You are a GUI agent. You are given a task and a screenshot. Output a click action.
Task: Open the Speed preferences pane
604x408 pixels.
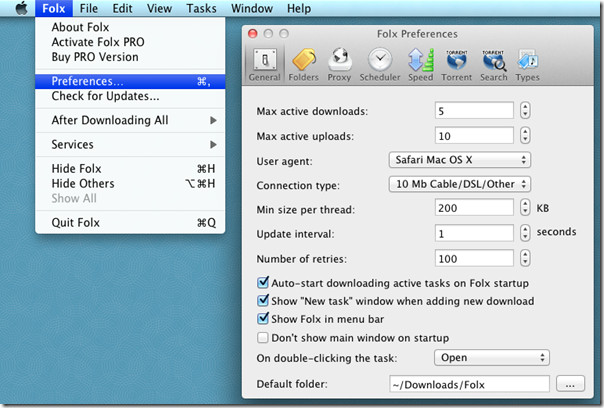click(x=421, y=65)
